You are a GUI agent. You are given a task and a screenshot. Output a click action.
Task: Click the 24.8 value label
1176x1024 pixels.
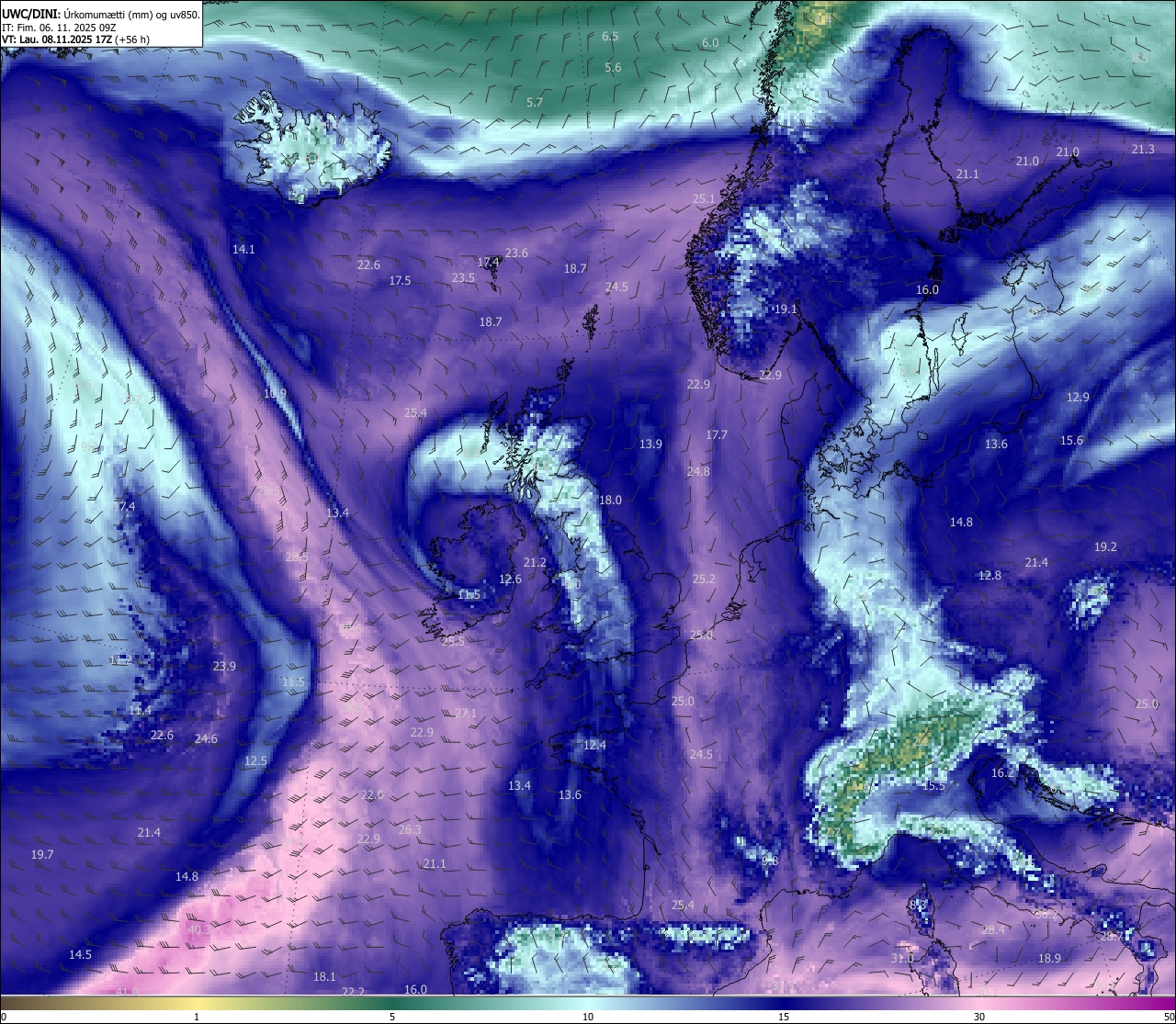click(698, 472)
